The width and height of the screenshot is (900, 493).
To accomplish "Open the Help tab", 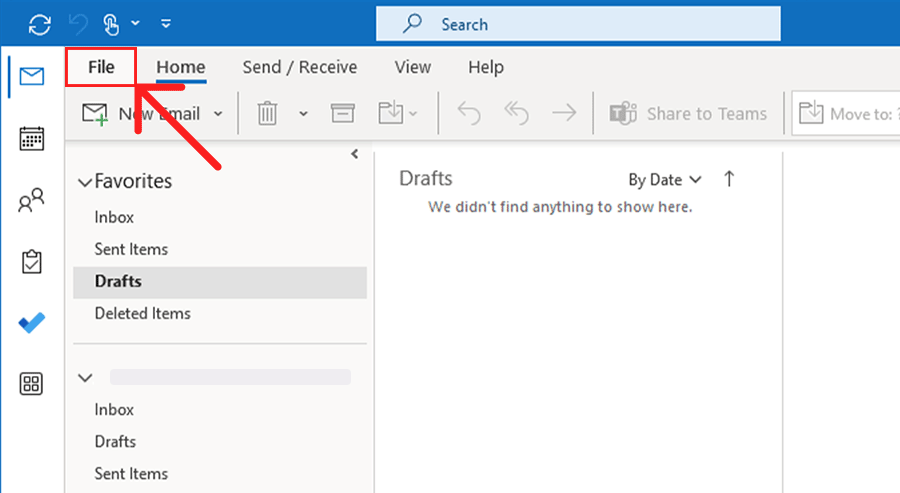I will (486, 67).
